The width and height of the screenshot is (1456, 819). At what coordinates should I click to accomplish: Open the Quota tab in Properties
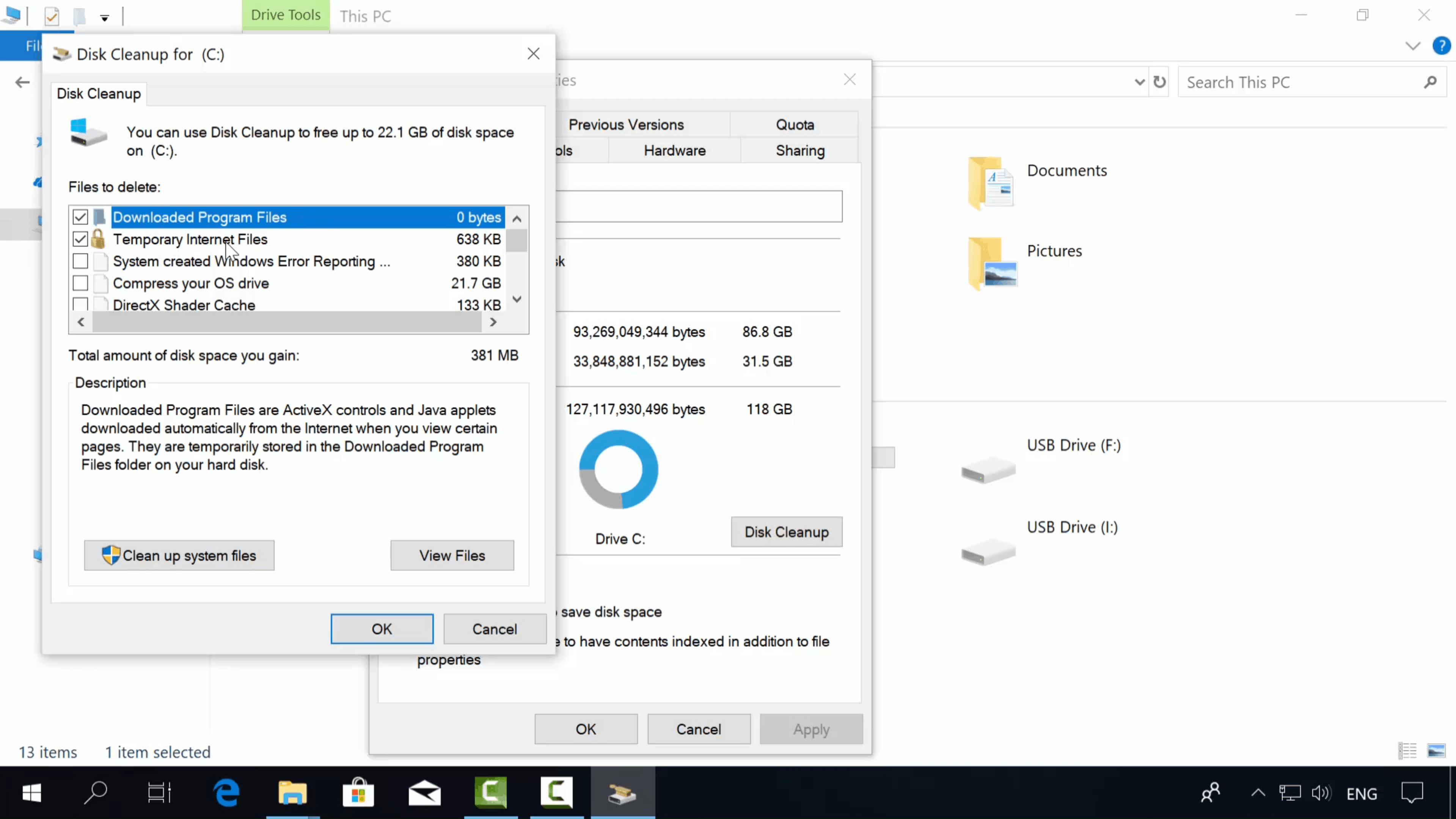(x=795, y=124)
